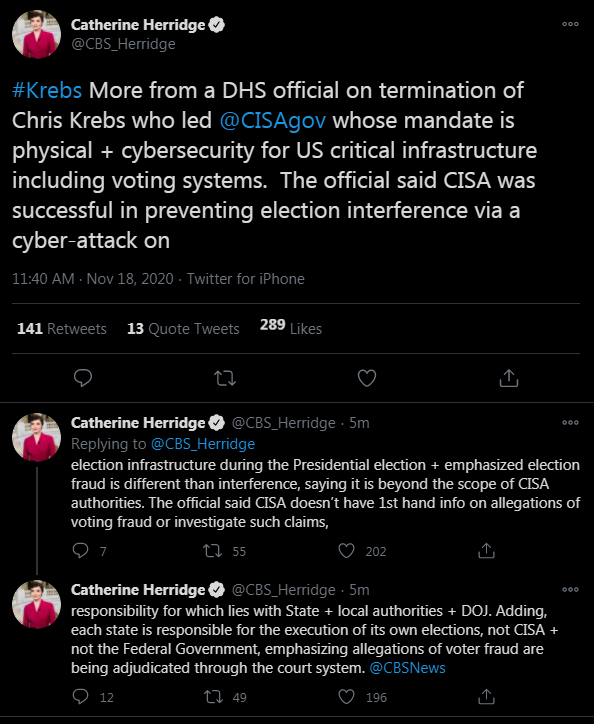Open Catherine Herridge's profile picture at top
Image resolution: width=594 pixels, height=724 pixels.
tap(36, 34)
